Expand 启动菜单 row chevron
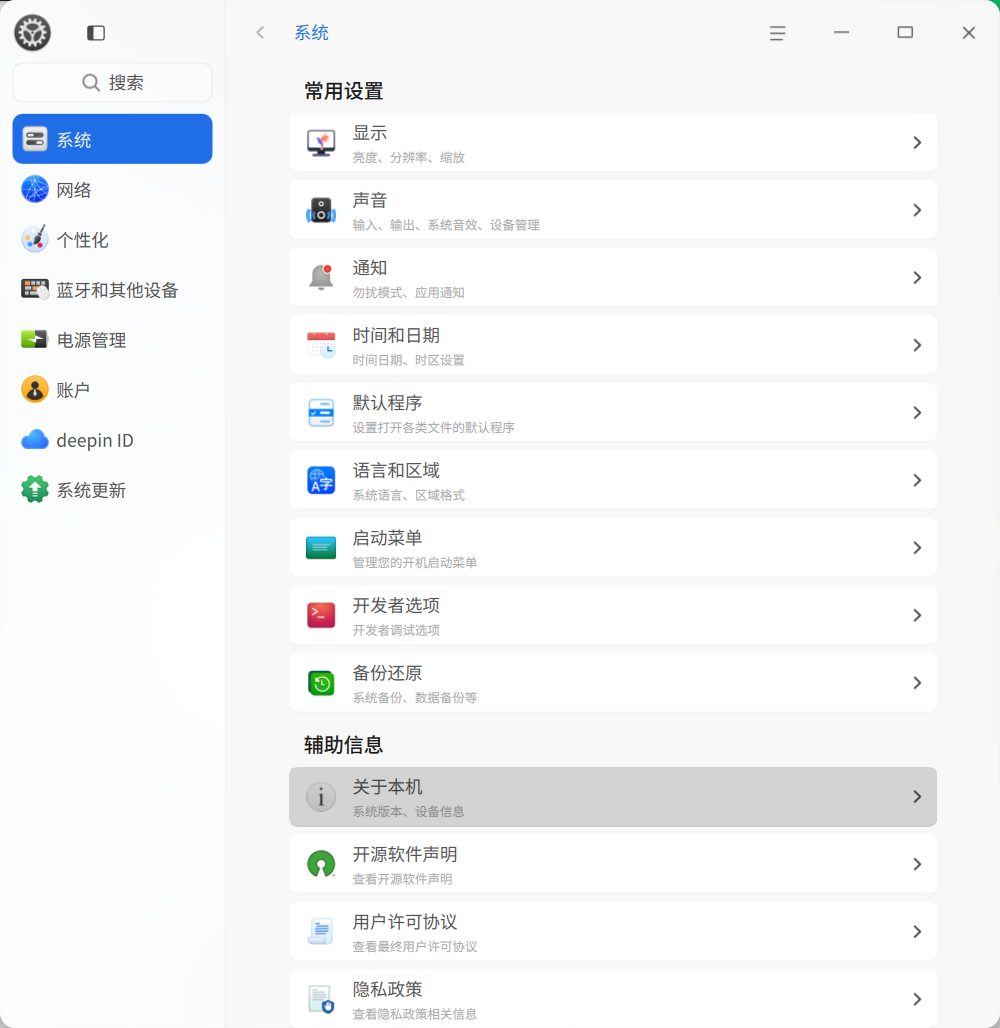The width and height of the screenshot is (1000, 1028). pos(917,547)
